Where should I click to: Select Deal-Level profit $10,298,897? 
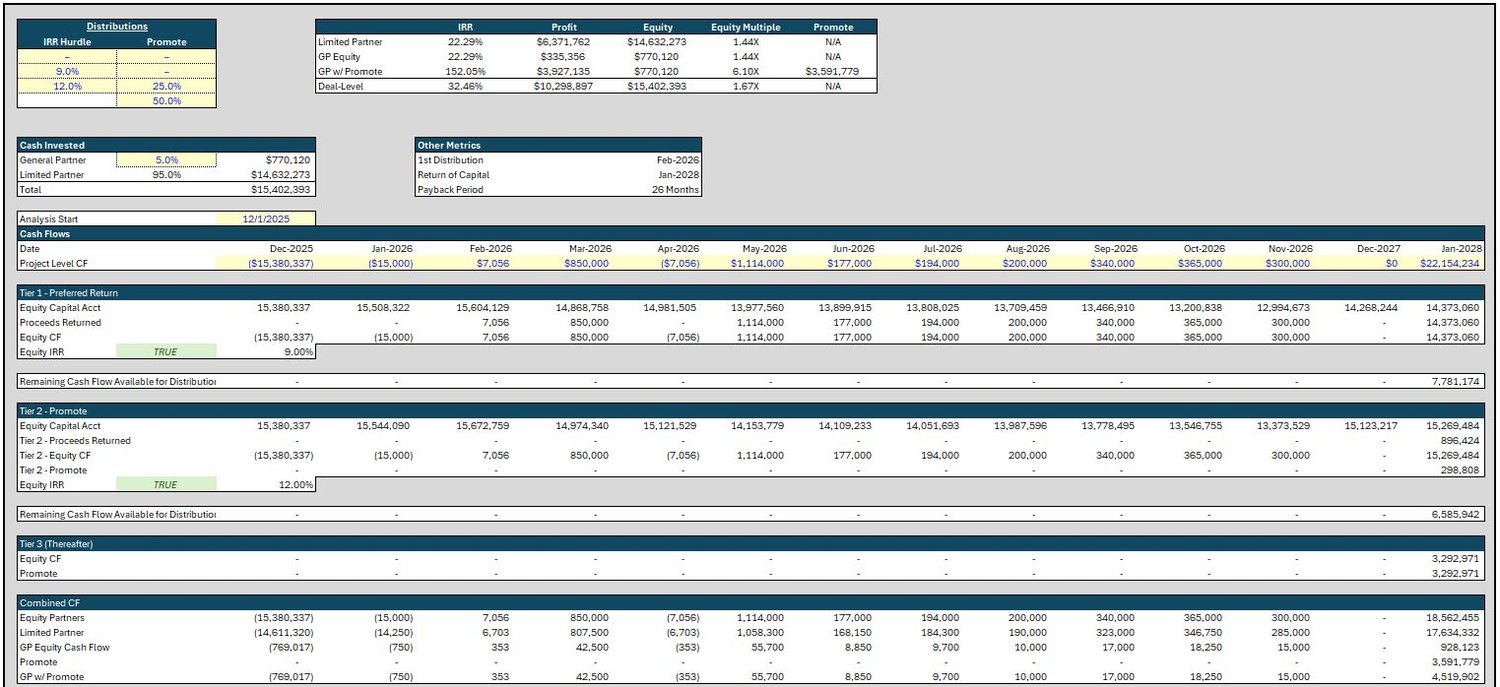pyautogui.click(x=562, y=87)
